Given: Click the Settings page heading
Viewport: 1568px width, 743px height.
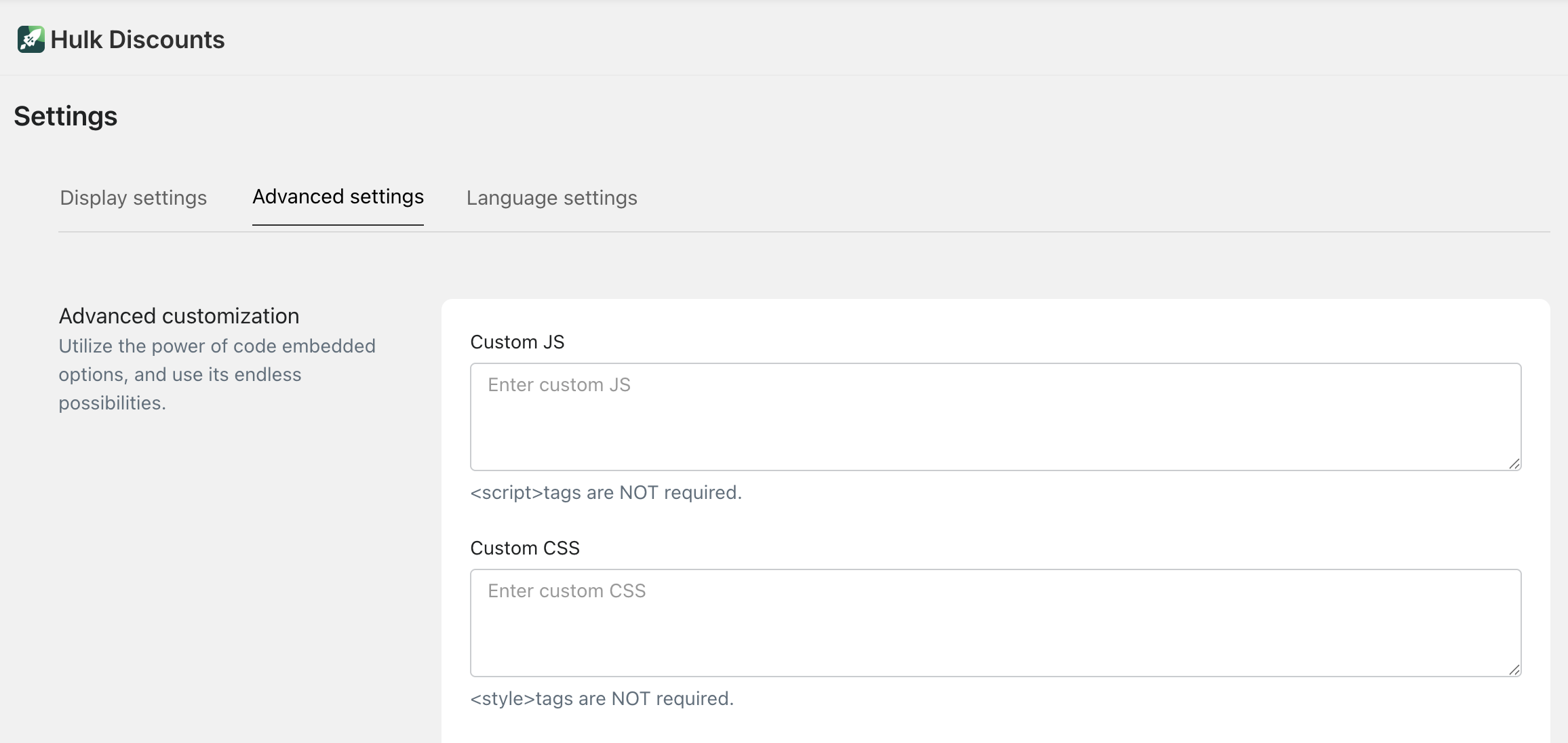Looking at the screenshot, I should pos(65,116).
